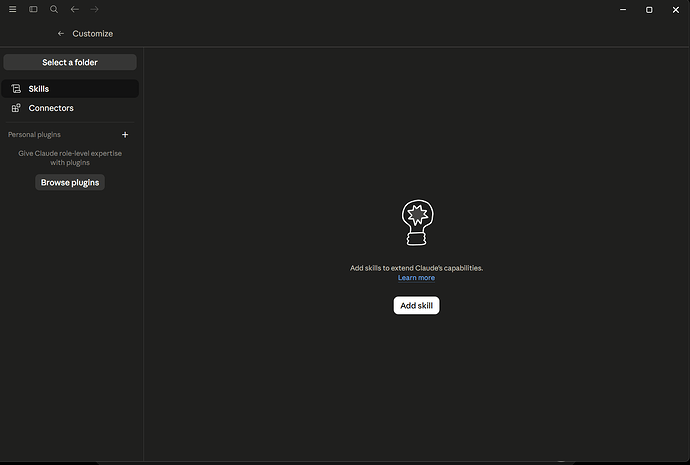Screen dimensions: 690x465
Task: Open the Connectors section
Action: [70, 108]
